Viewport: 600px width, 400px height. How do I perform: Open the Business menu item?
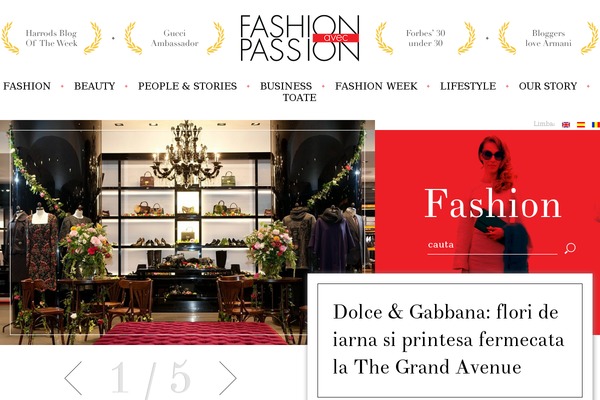(x=286, y=86)
